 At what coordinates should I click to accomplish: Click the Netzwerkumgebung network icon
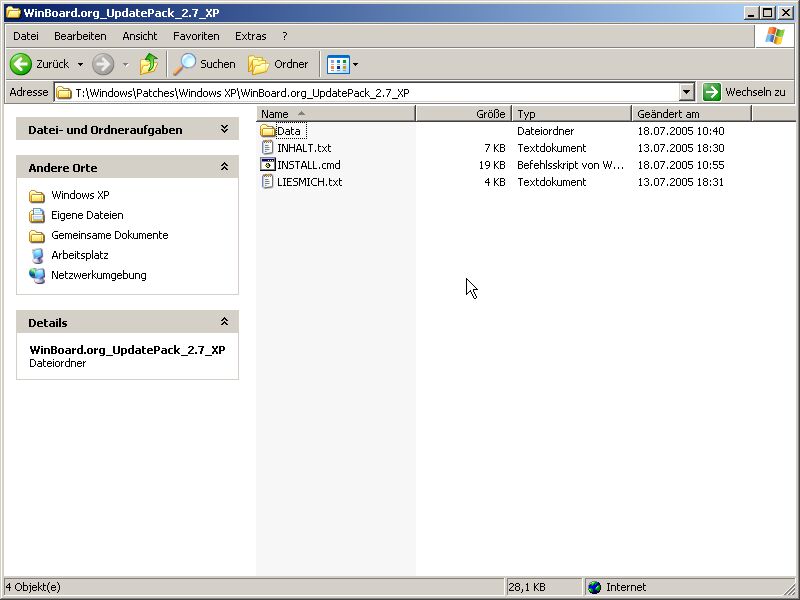[x=37, y=276]
